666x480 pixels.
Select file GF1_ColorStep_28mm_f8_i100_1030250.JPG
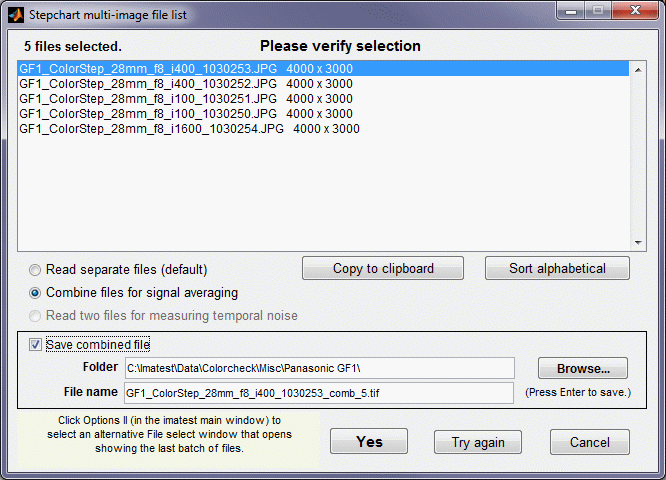pyautogui.click(x=323, y=114)
